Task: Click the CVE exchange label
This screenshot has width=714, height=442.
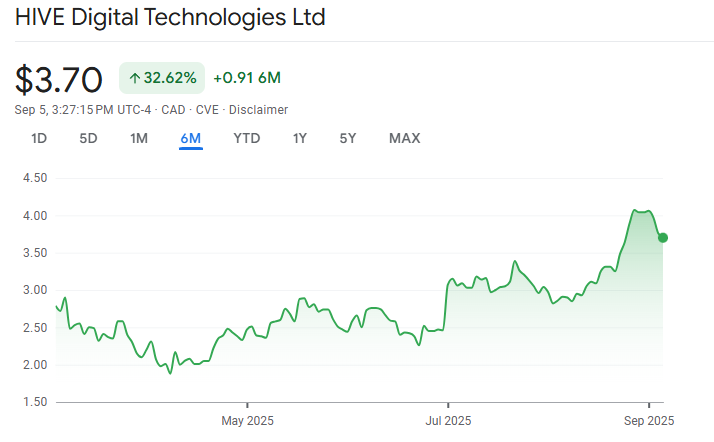Action: coord(207,110)
